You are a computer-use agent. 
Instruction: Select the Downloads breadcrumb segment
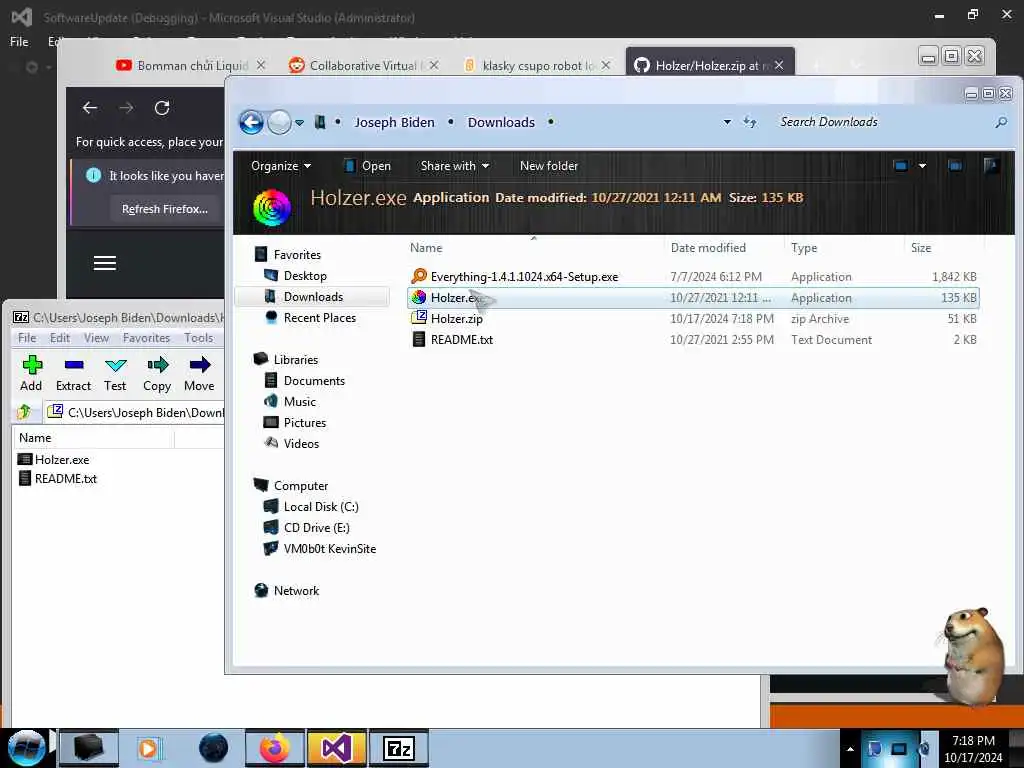point(501,122)
